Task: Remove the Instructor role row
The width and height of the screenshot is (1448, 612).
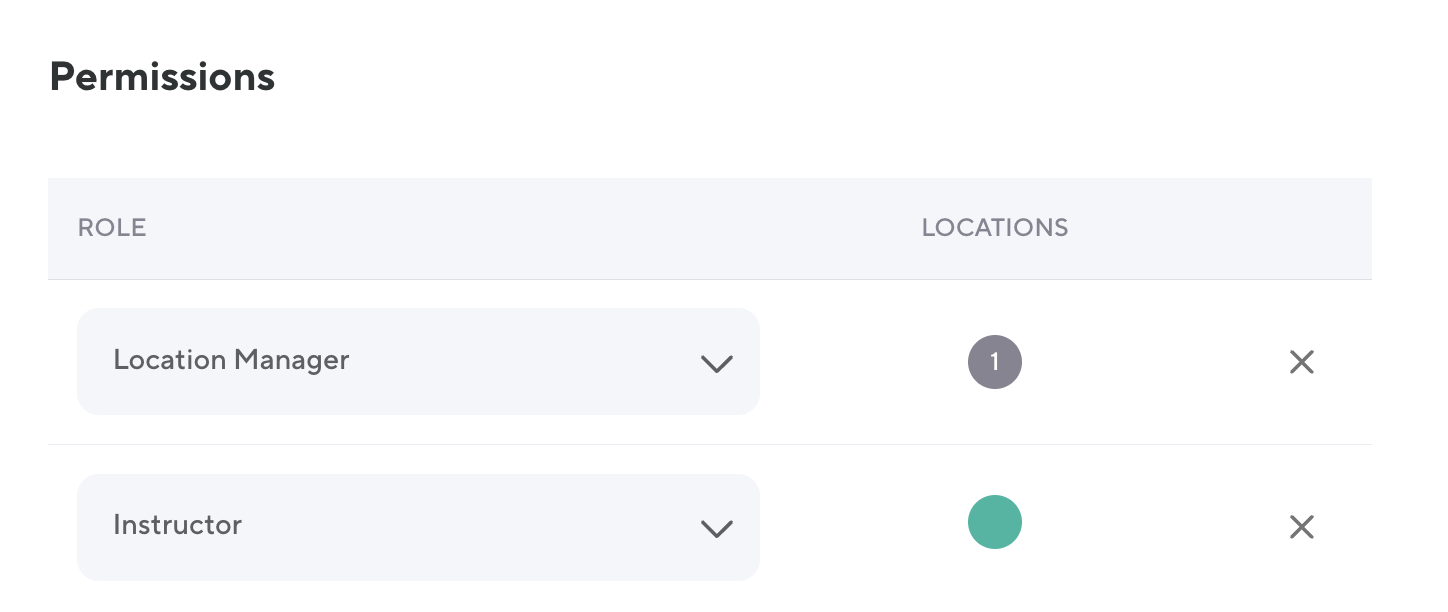Action: [1301, 527]
